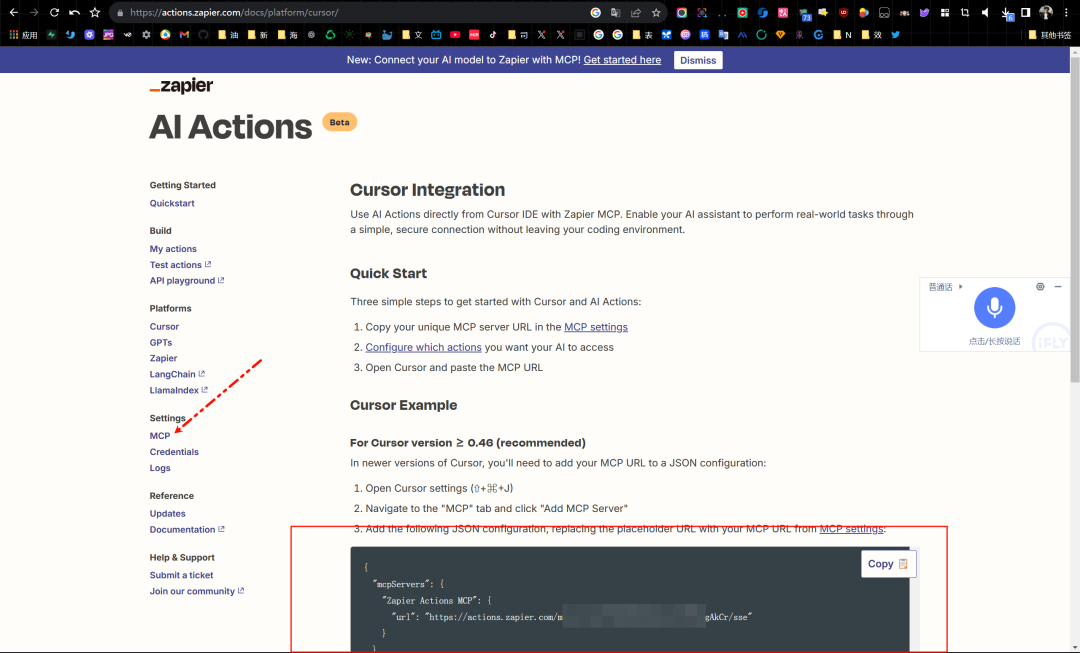The height and width of the screenshot is (653, 1080).
Task: Dismiss the MCP announcement banner
Action: (x=698, y=60)
